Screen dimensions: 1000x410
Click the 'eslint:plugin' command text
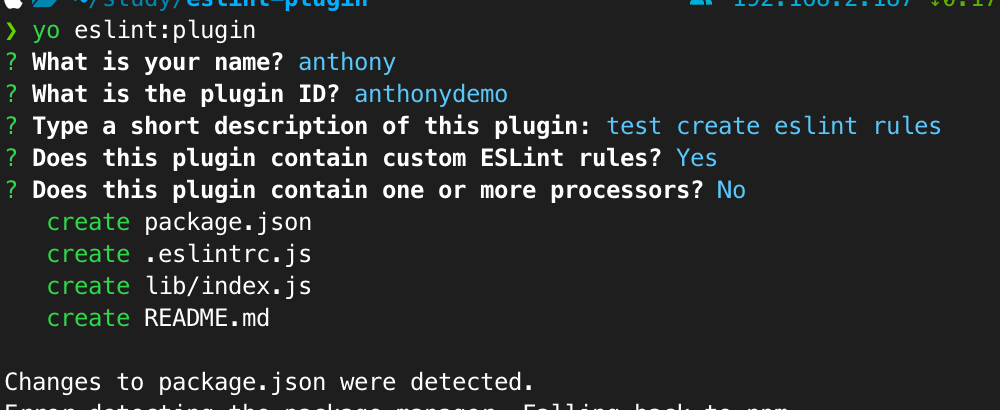click(x=165, y=31)
